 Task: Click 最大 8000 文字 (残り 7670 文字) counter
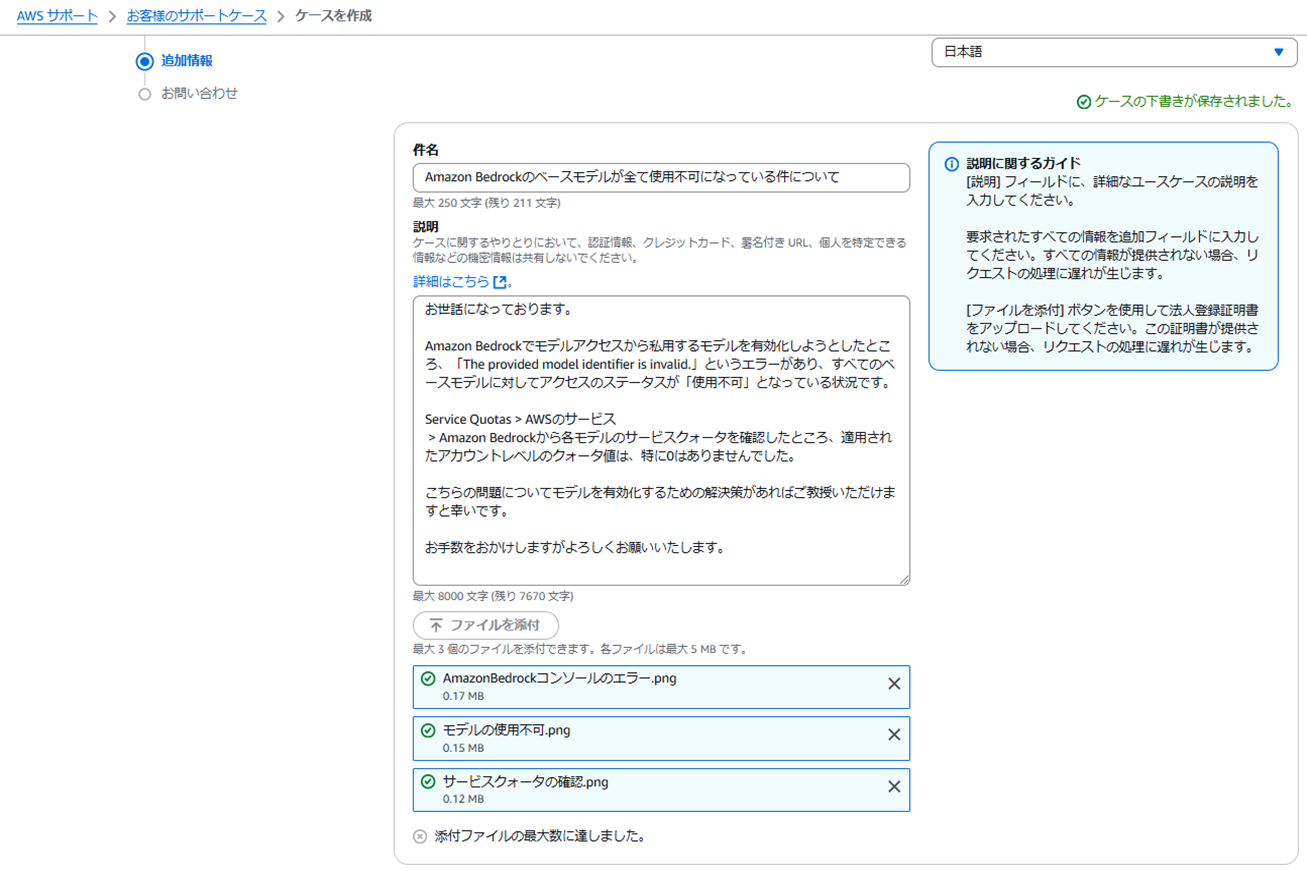493,596
